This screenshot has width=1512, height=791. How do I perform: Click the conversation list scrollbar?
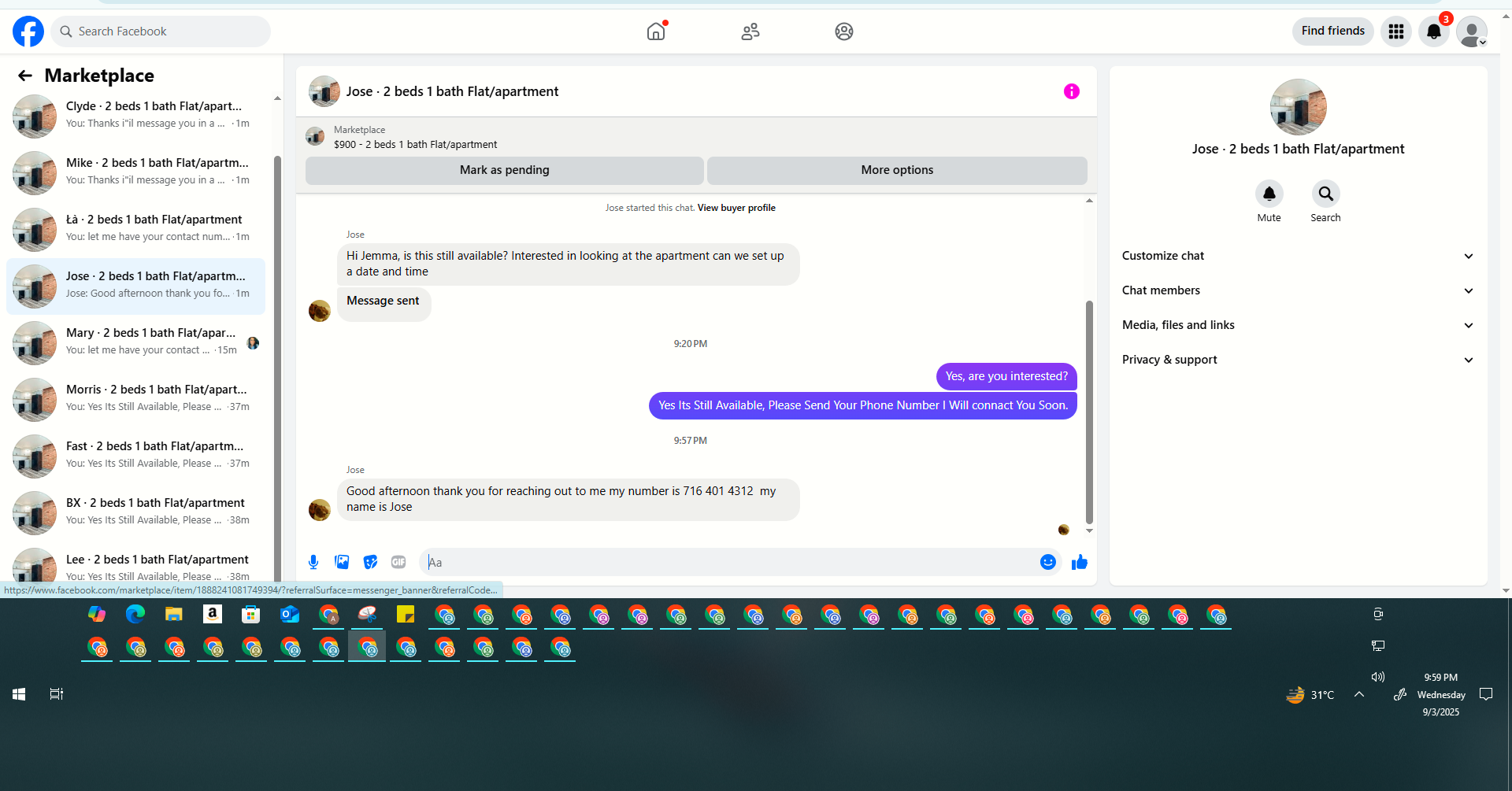click(x=277, y=370)
